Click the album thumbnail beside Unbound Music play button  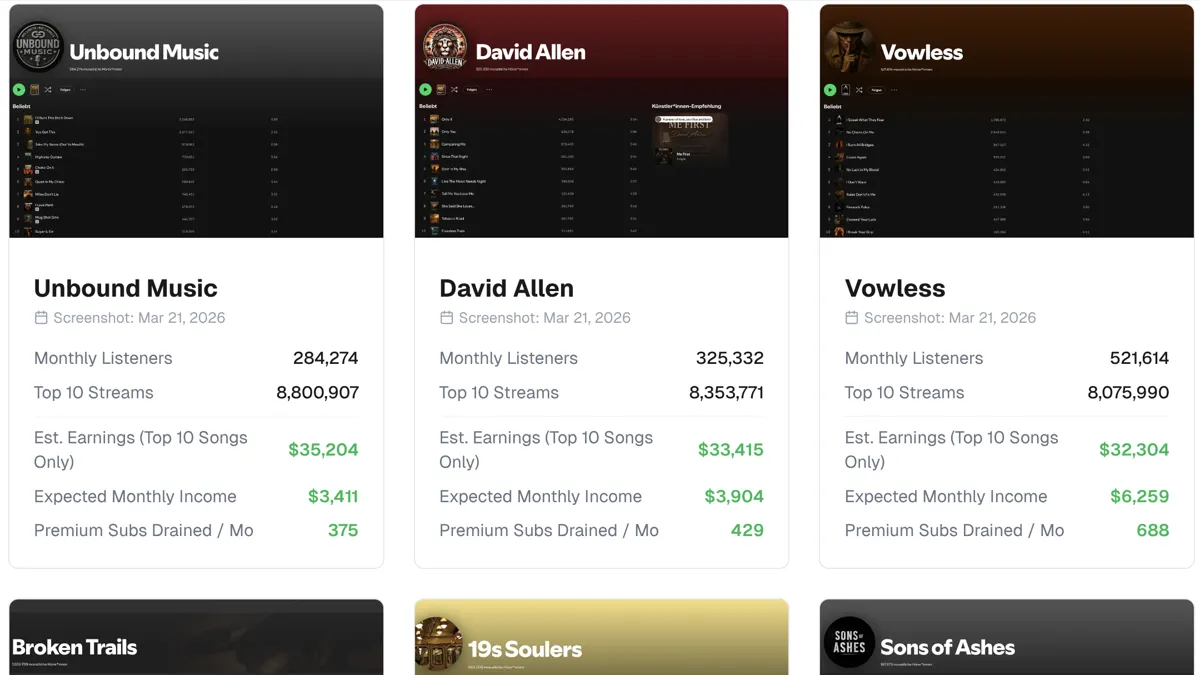point(34,90)
